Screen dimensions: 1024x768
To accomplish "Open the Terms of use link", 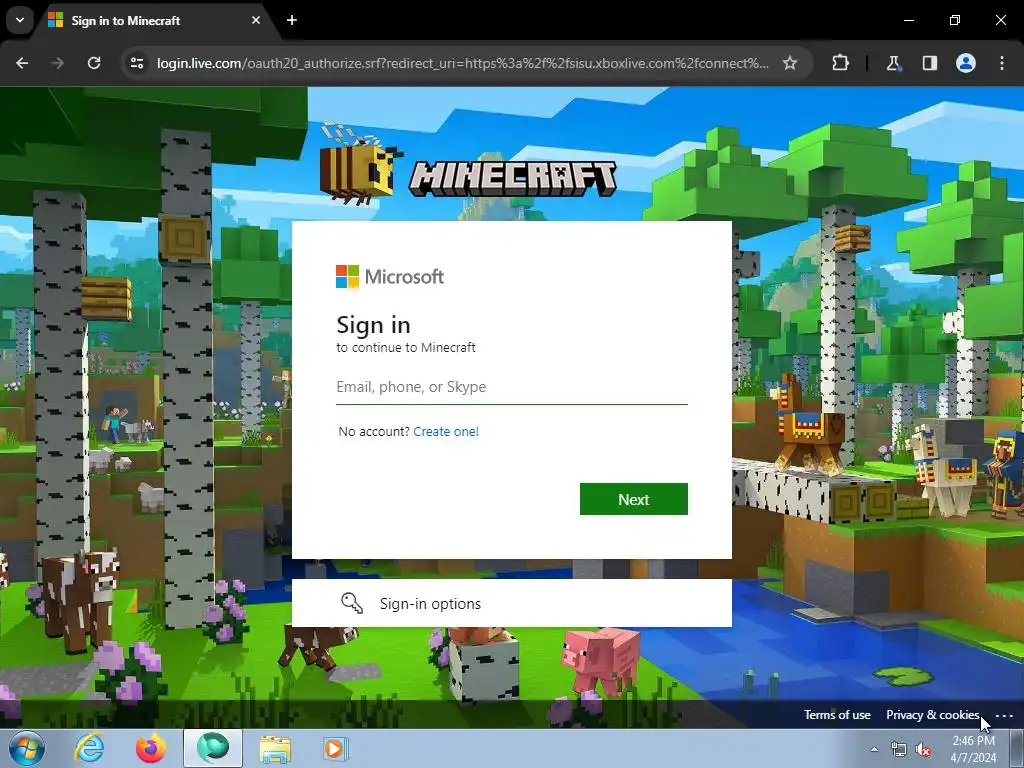I will coord(837,715).
